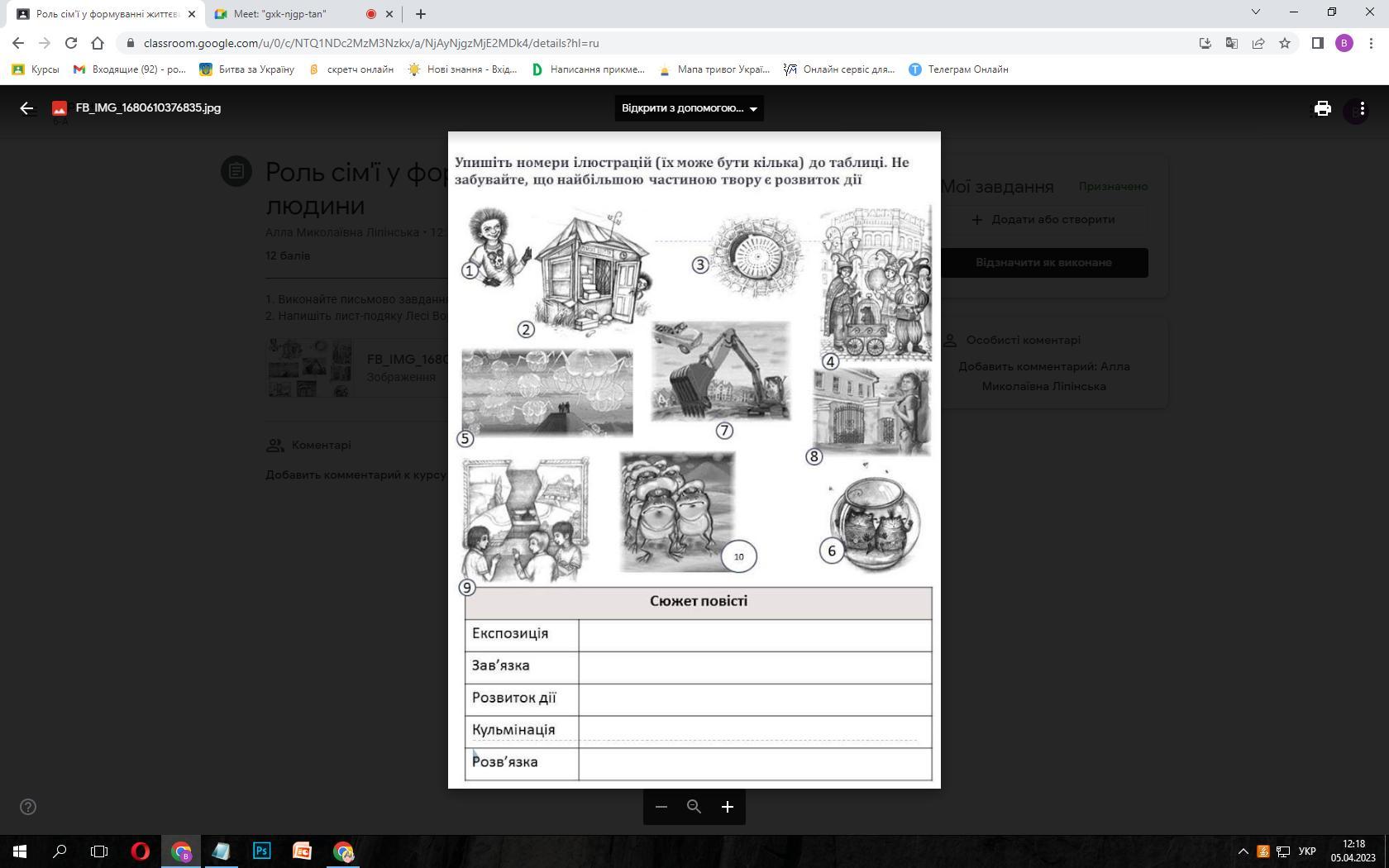Screen dimensions: 1389x868
Task: Click the address bar URL
Action: coord(371,43)
